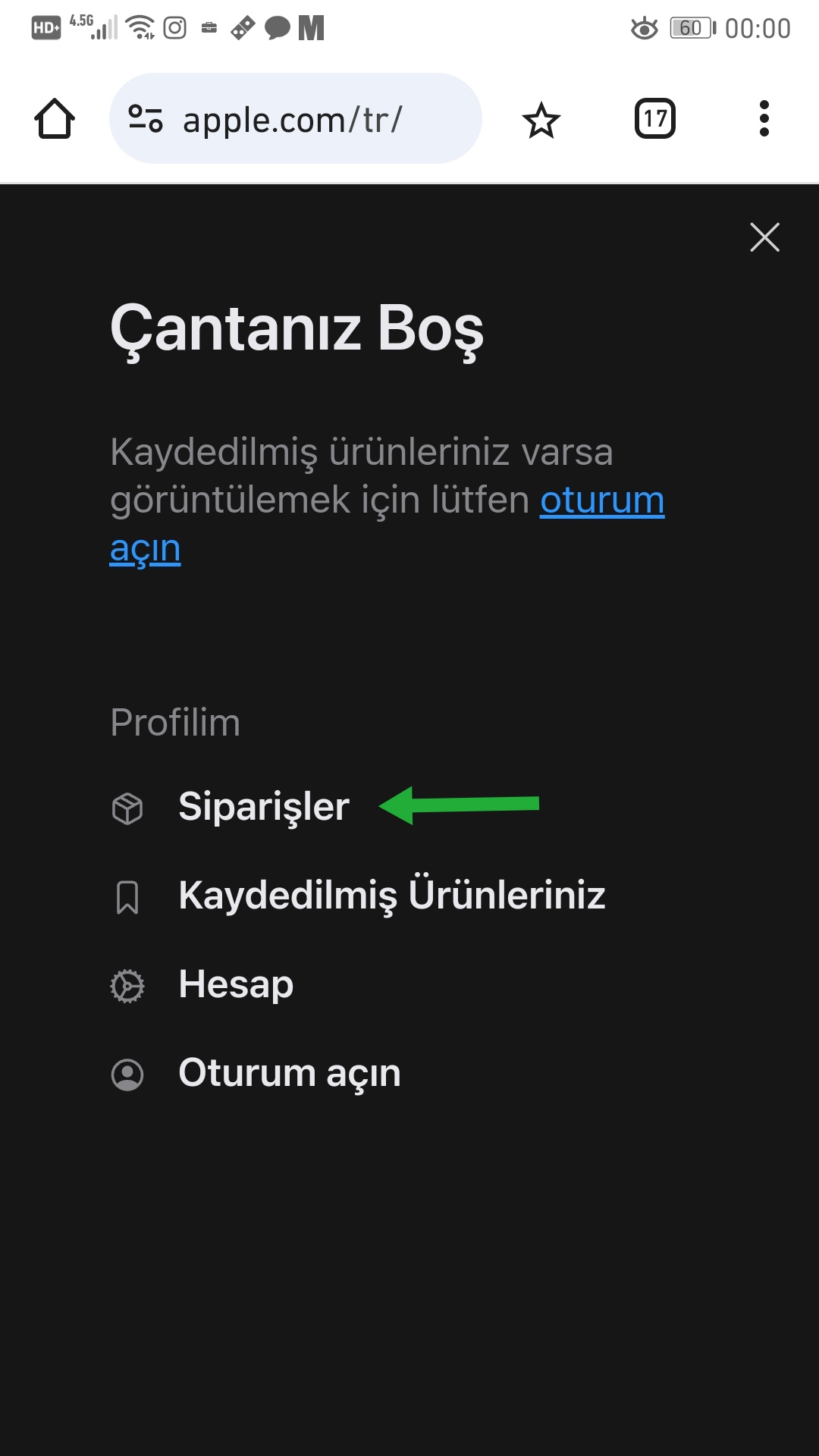Open Kaydedilmiş Ürünleriniz menu item
This screenshot has height=1456, width=819.
pyautogui.click(x=391, y=896)
